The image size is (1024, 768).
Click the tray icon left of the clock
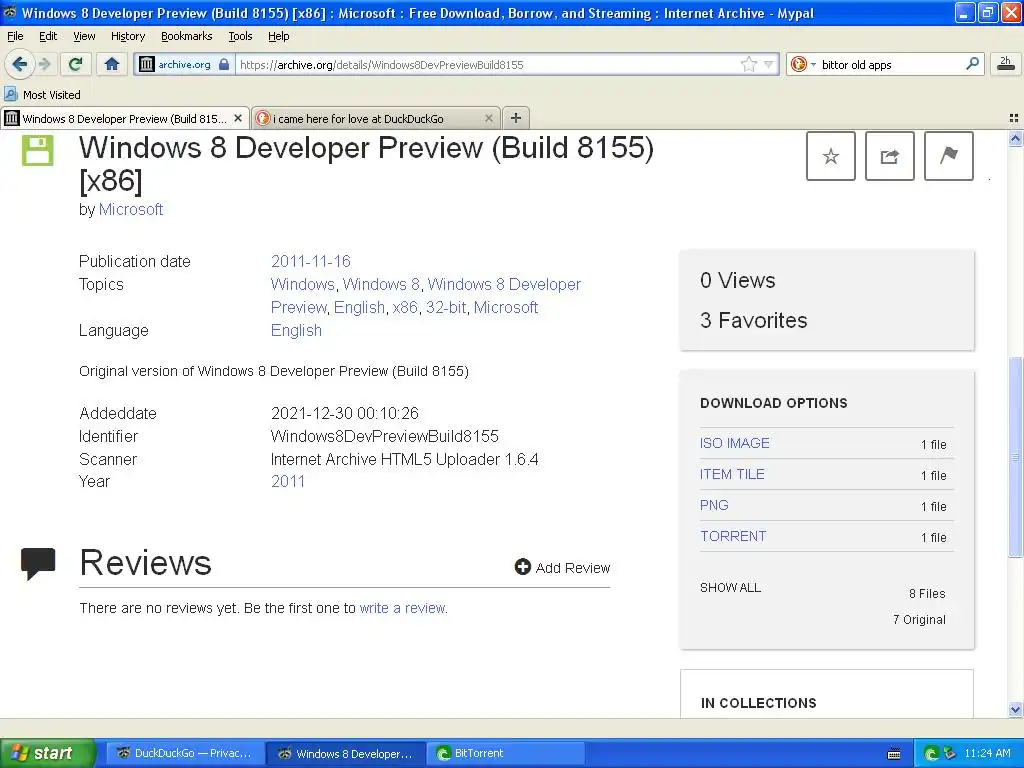tap(950, 753)
